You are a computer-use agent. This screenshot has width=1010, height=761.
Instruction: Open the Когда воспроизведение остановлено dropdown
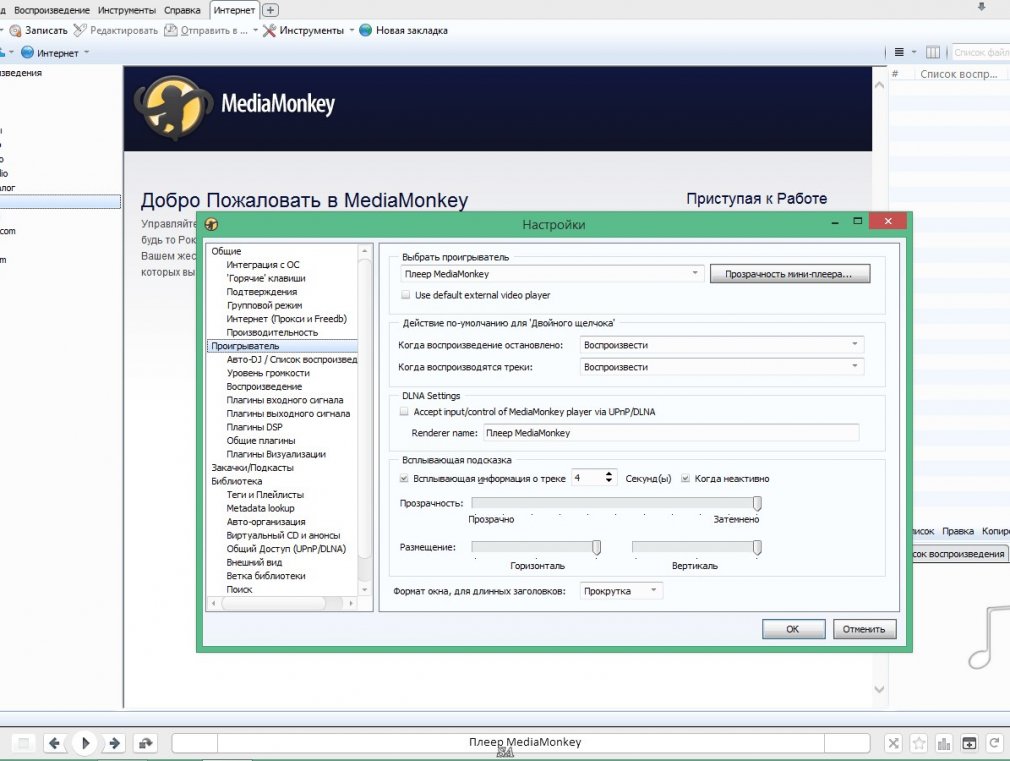click(721, 345)
